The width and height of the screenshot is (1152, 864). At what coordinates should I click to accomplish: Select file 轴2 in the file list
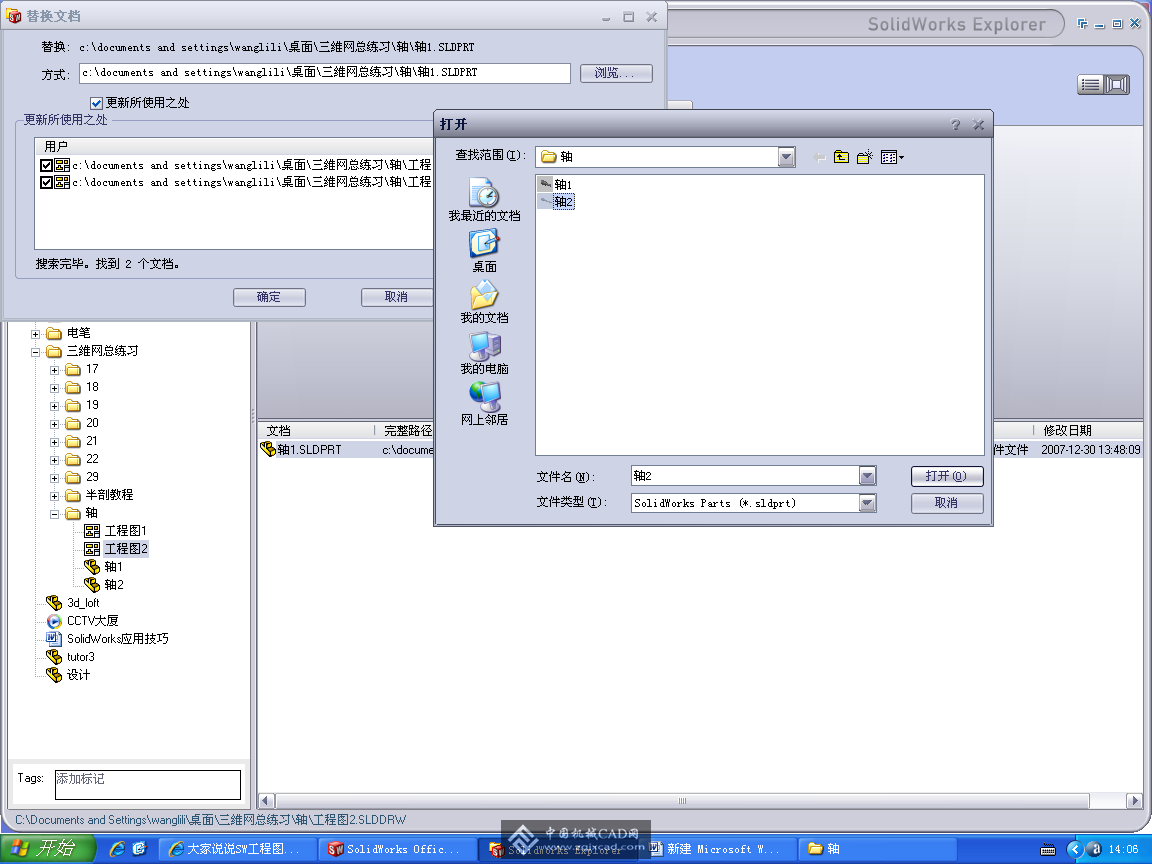click(x=555, y=201)
